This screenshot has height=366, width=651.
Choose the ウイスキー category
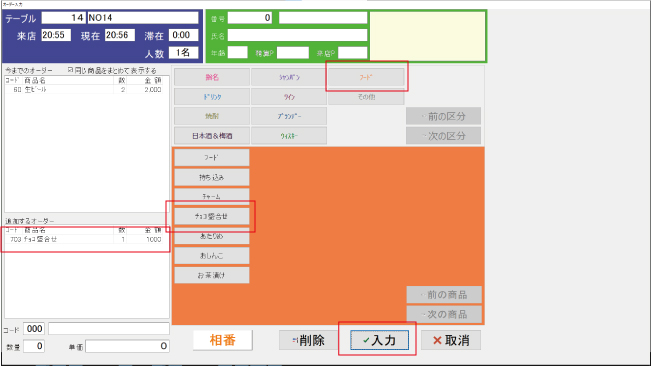289,136
